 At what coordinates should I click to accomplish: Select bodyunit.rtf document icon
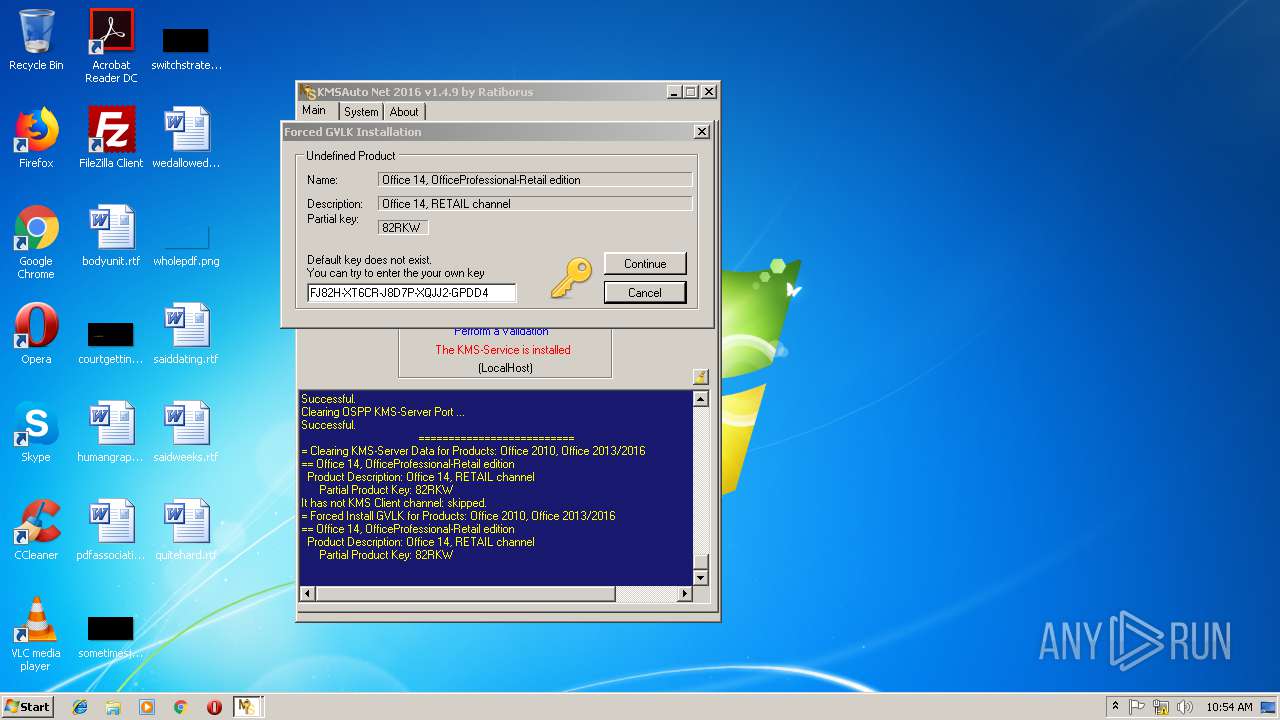pyautogui.click(x=111, y=236)
